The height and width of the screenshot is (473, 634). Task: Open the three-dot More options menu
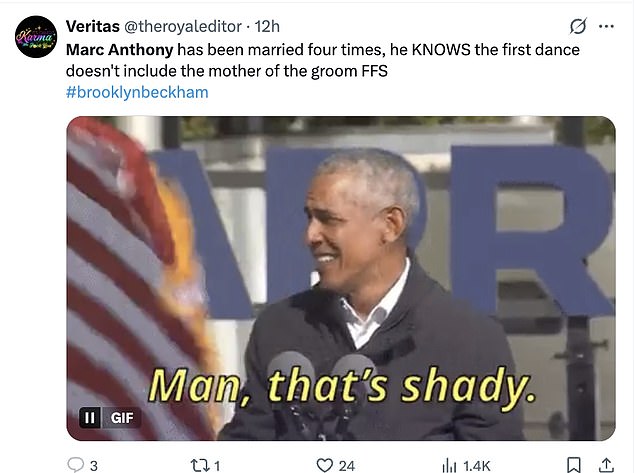(606, 26)
